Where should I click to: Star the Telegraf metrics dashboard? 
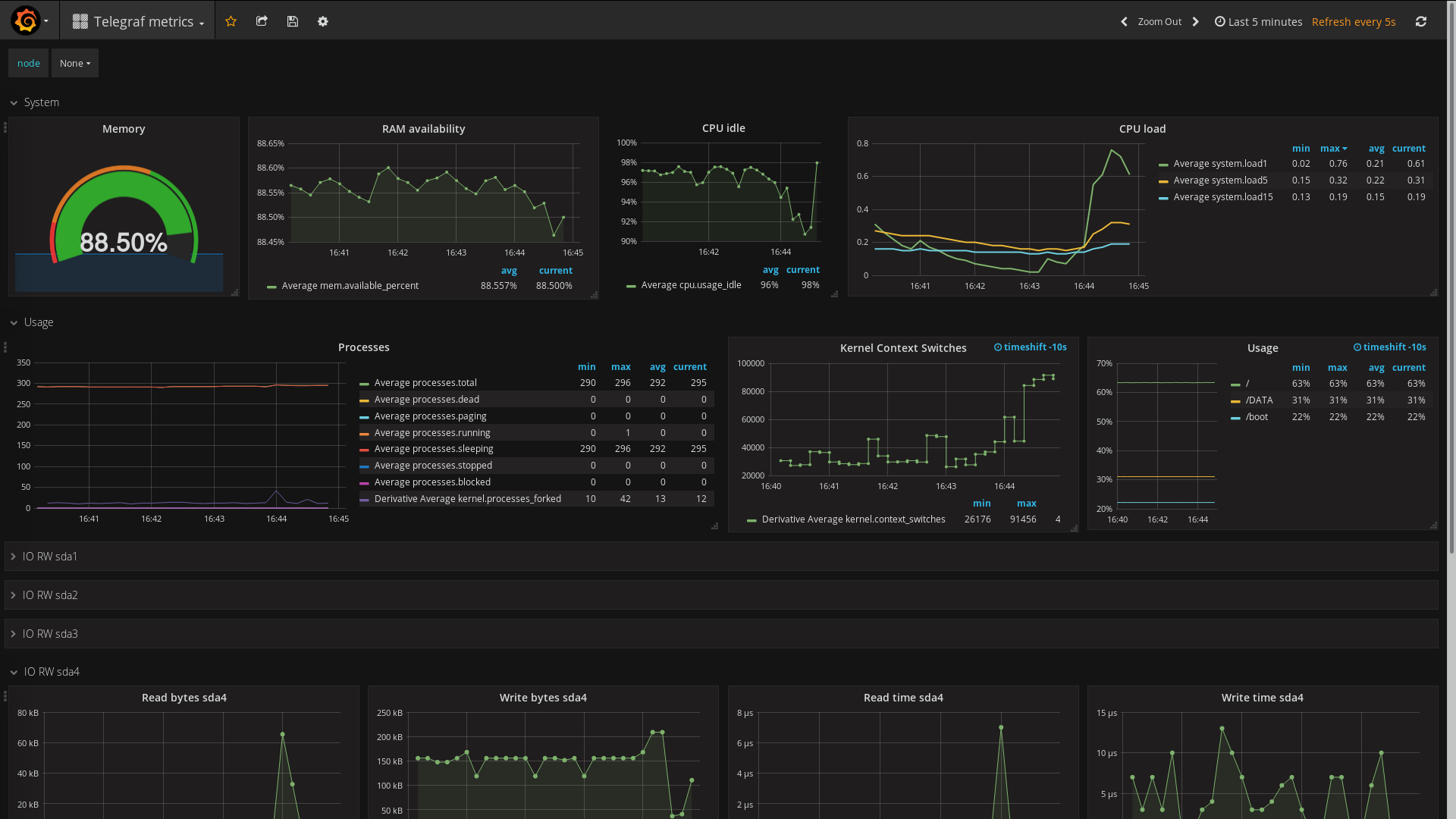[231, 21]
